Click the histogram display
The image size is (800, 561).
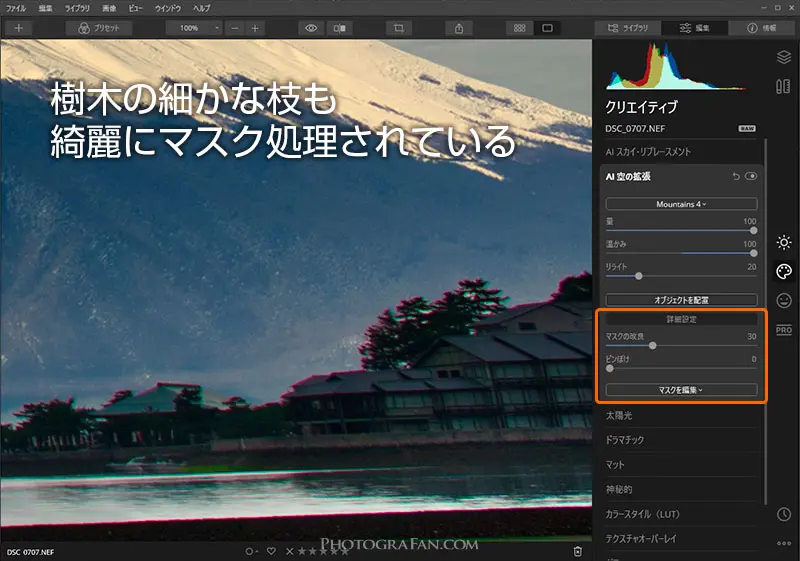point(677,66)
